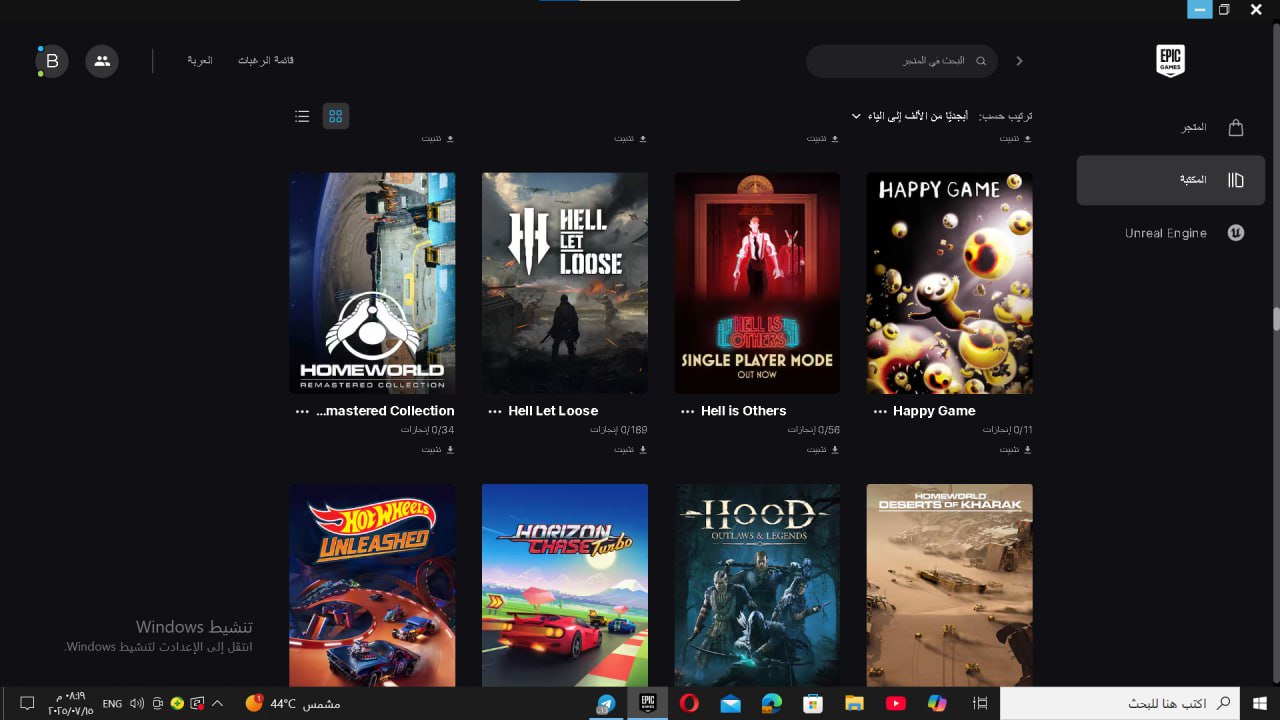Open the friends icon
This screenshot has width=1280, height=720.
point(102,61)
